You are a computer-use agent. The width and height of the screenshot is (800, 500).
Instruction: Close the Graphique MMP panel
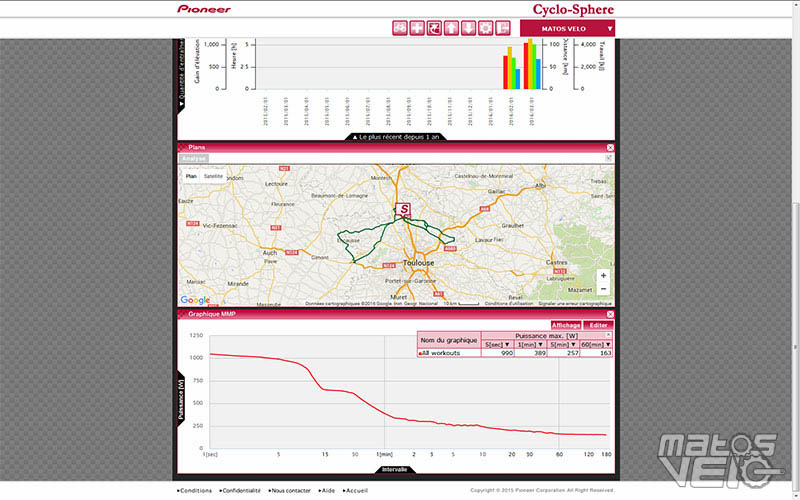coord(610,314)
